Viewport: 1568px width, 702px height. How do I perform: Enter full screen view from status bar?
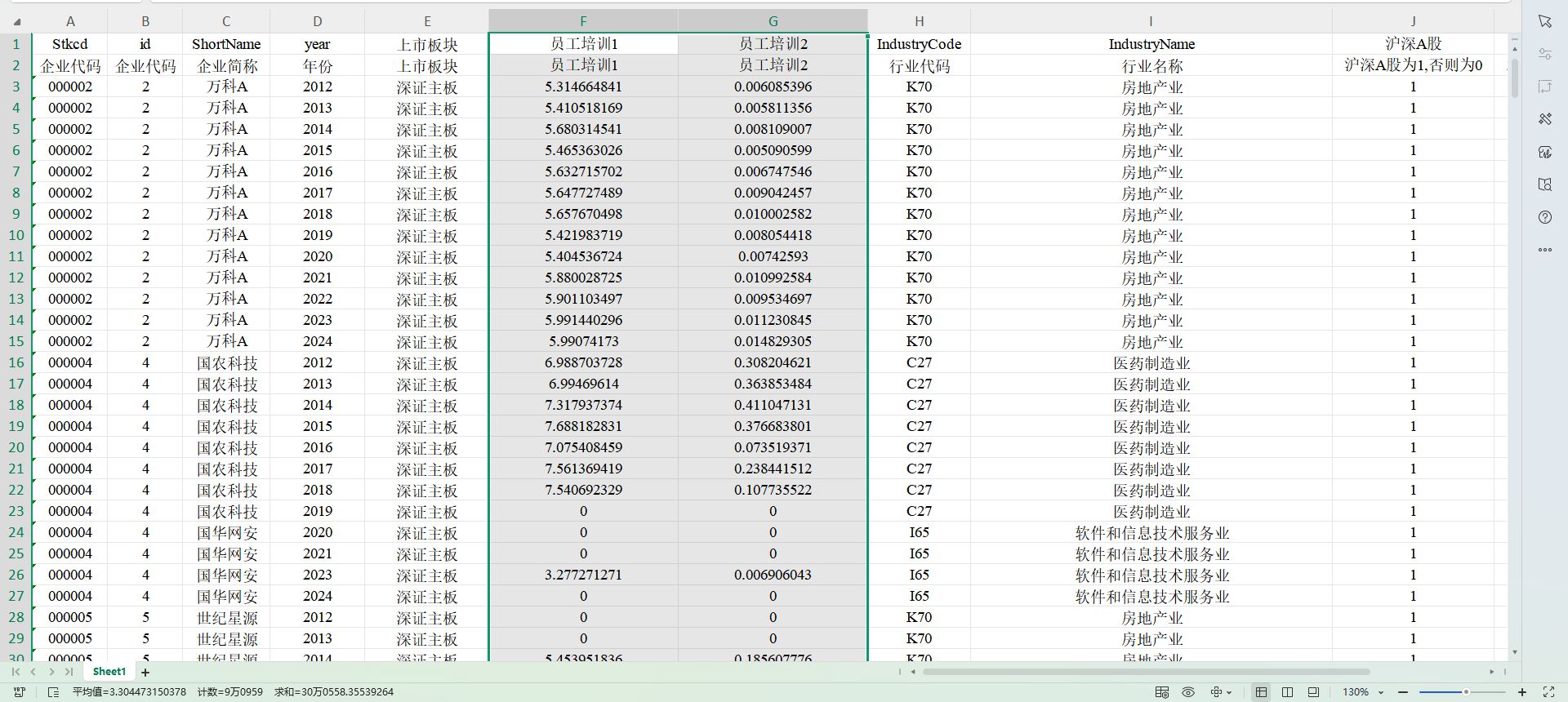pos(1548,692)
